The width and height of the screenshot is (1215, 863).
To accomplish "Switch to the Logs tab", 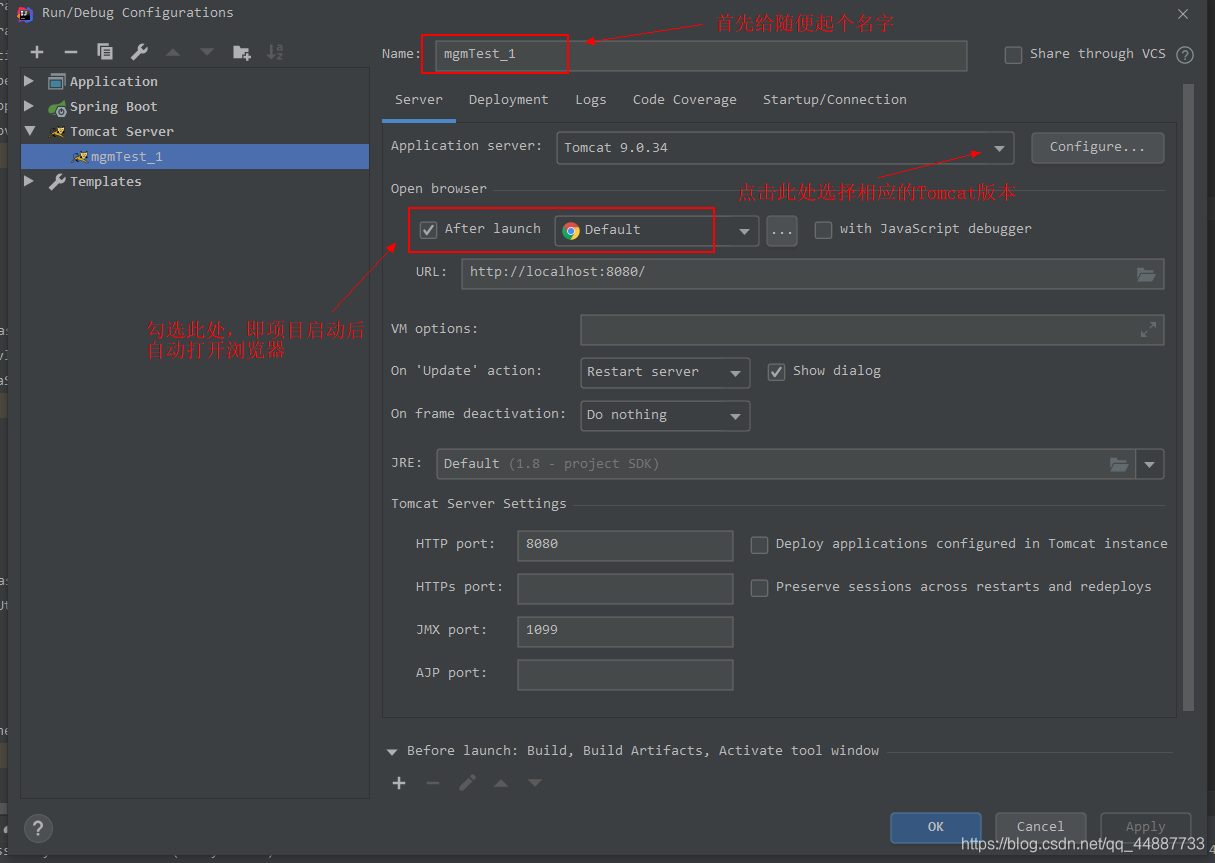I will pos(590,100).
